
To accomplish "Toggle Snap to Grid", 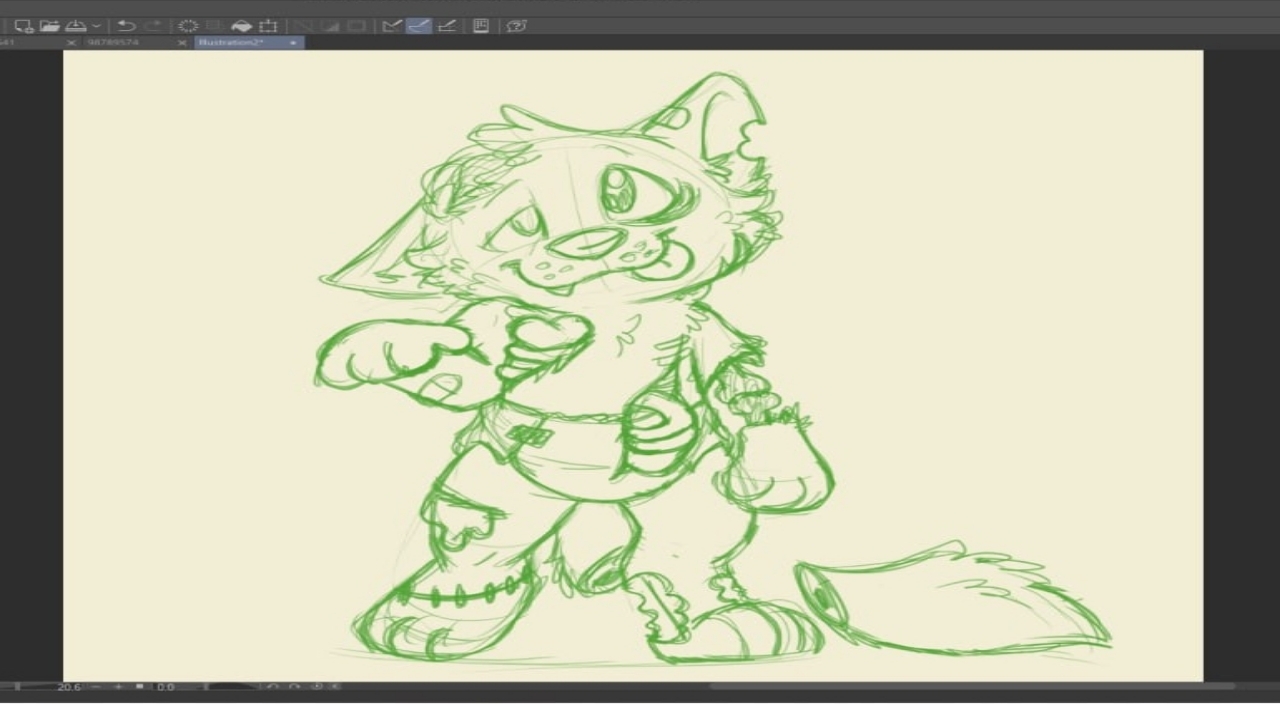I will pos(447,26).
